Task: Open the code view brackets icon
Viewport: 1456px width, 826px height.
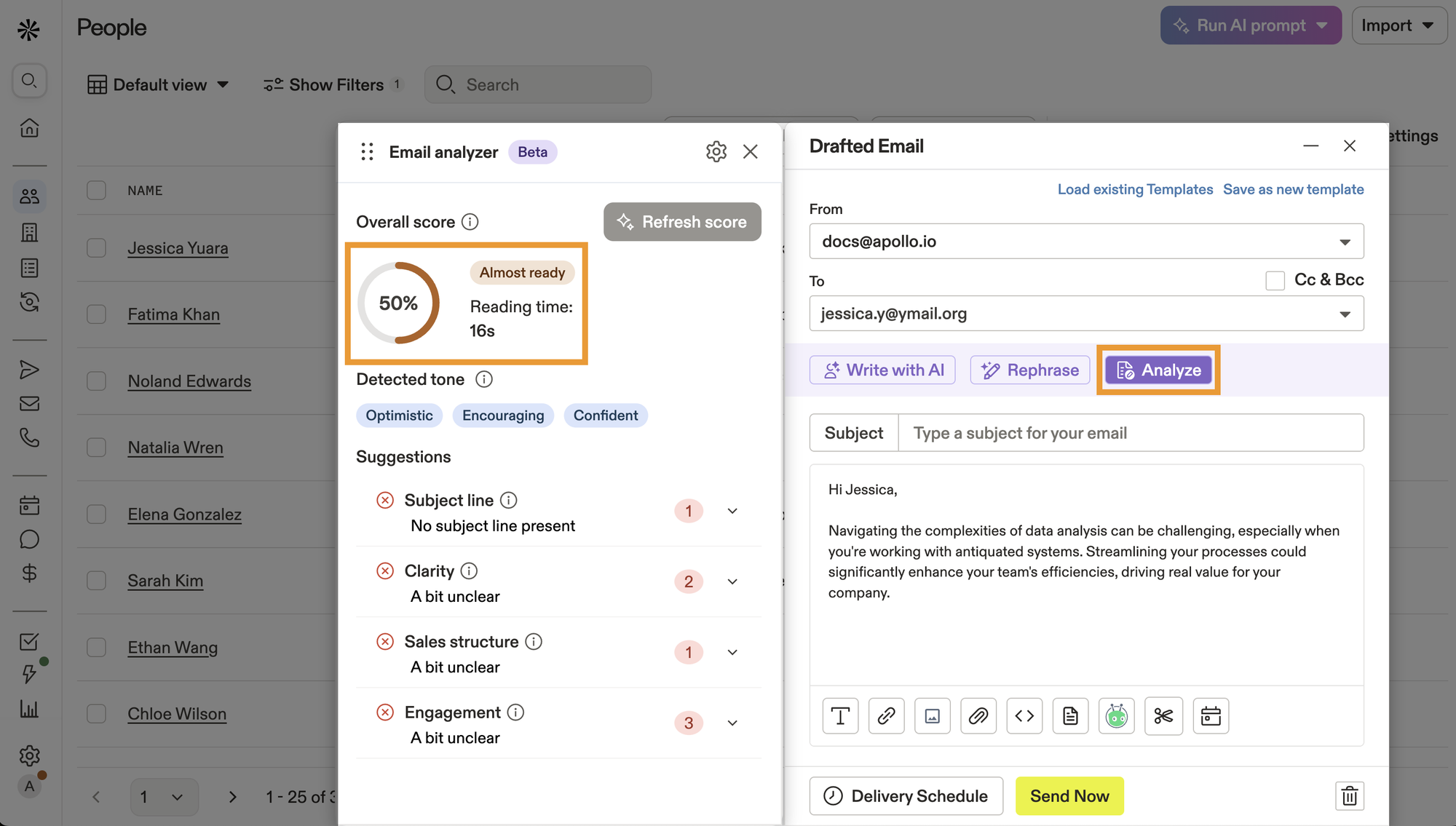Action: [x=1024, y=716]
